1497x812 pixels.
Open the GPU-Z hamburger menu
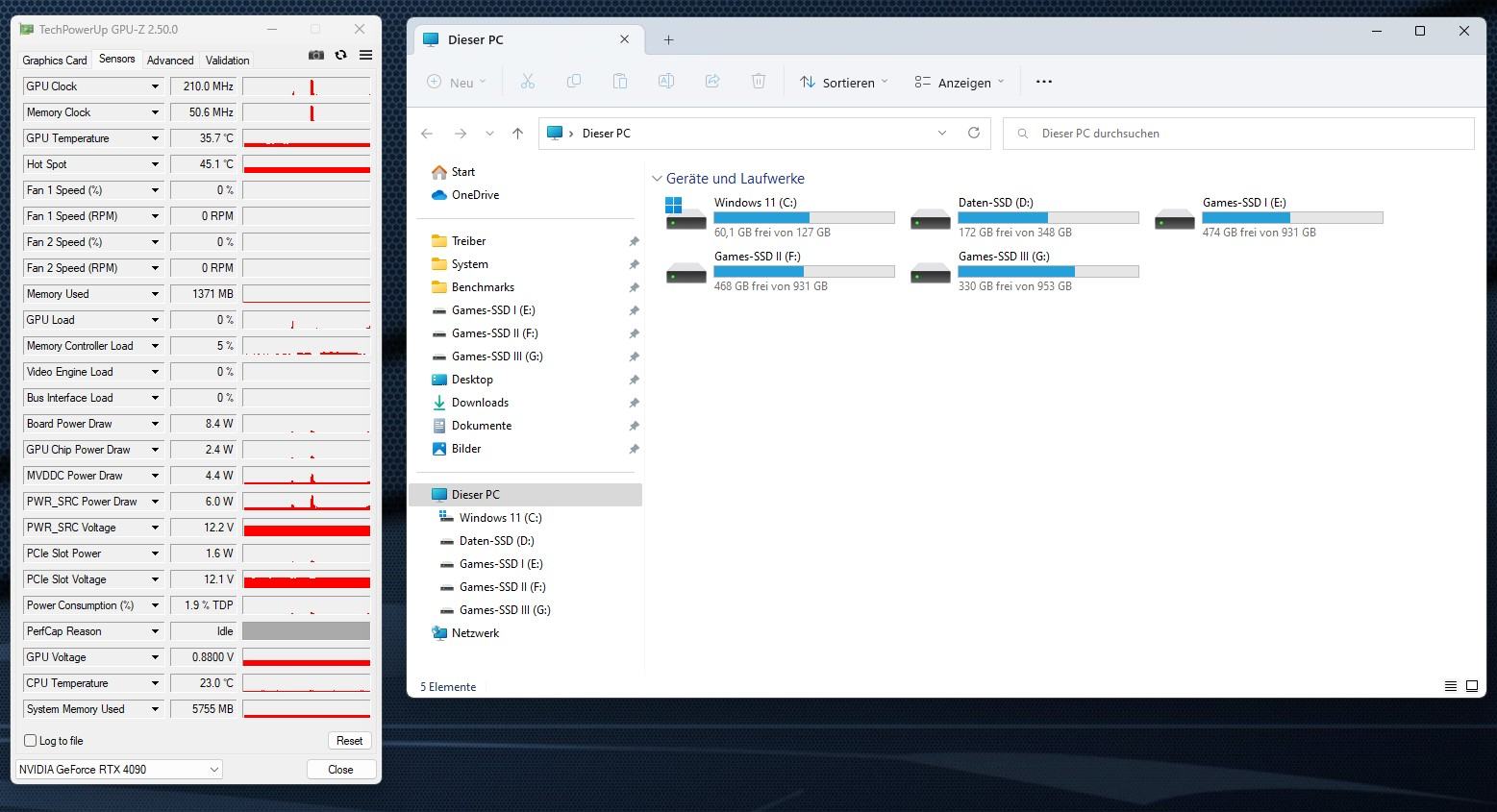pyautogui.click(x=365, y=55)
